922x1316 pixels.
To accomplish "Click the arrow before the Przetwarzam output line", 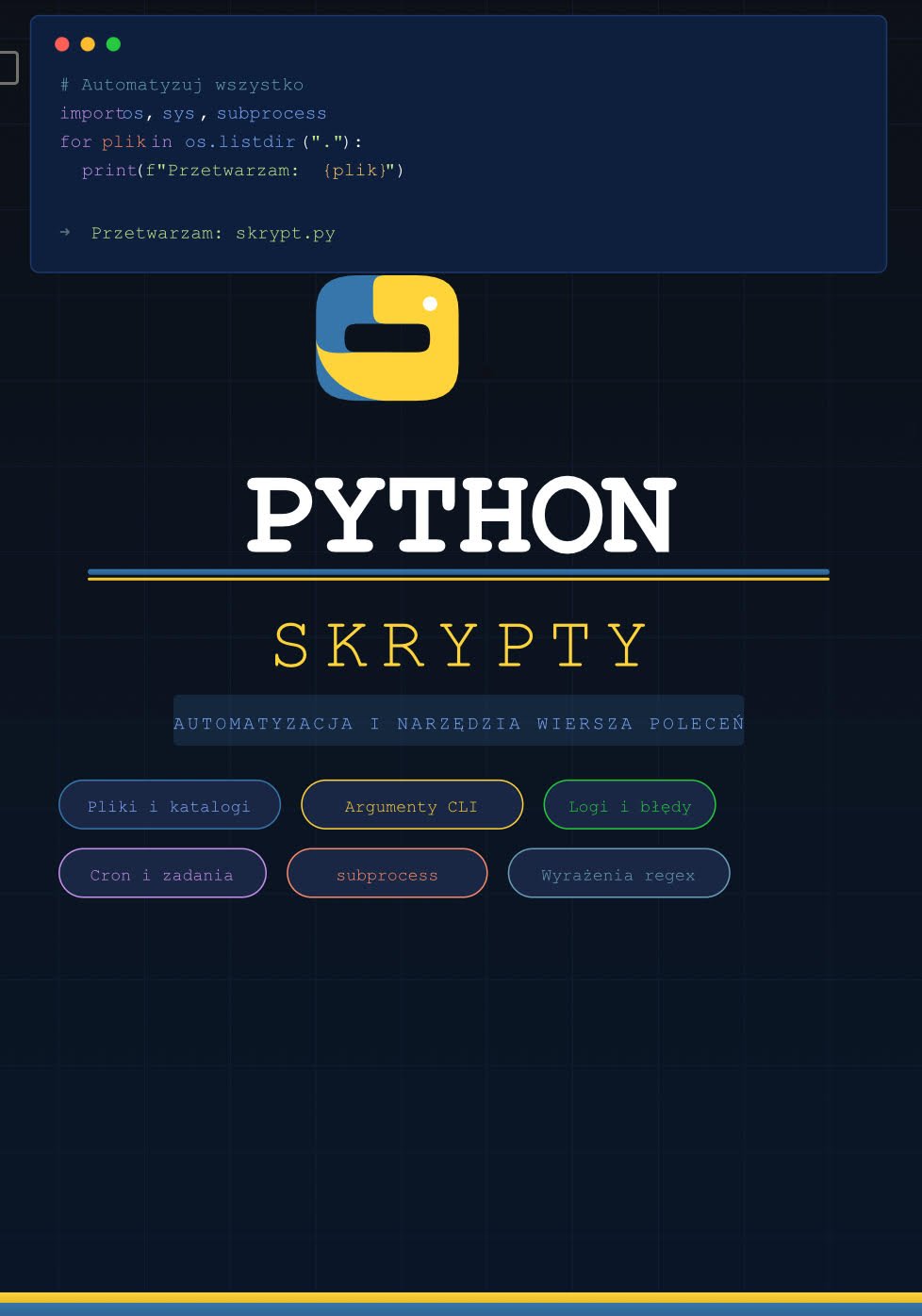I will pos(65,232).
